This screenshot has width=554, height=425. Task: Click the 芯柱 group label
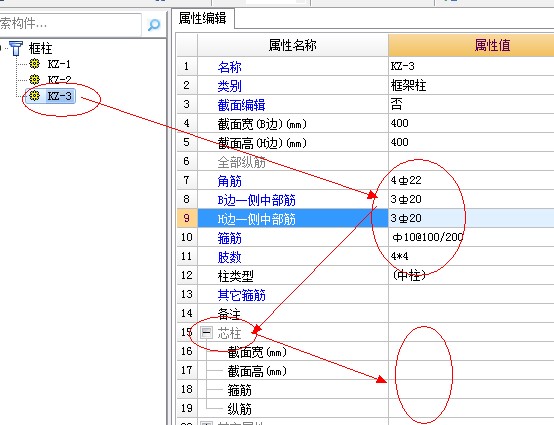tap(230, 333)
